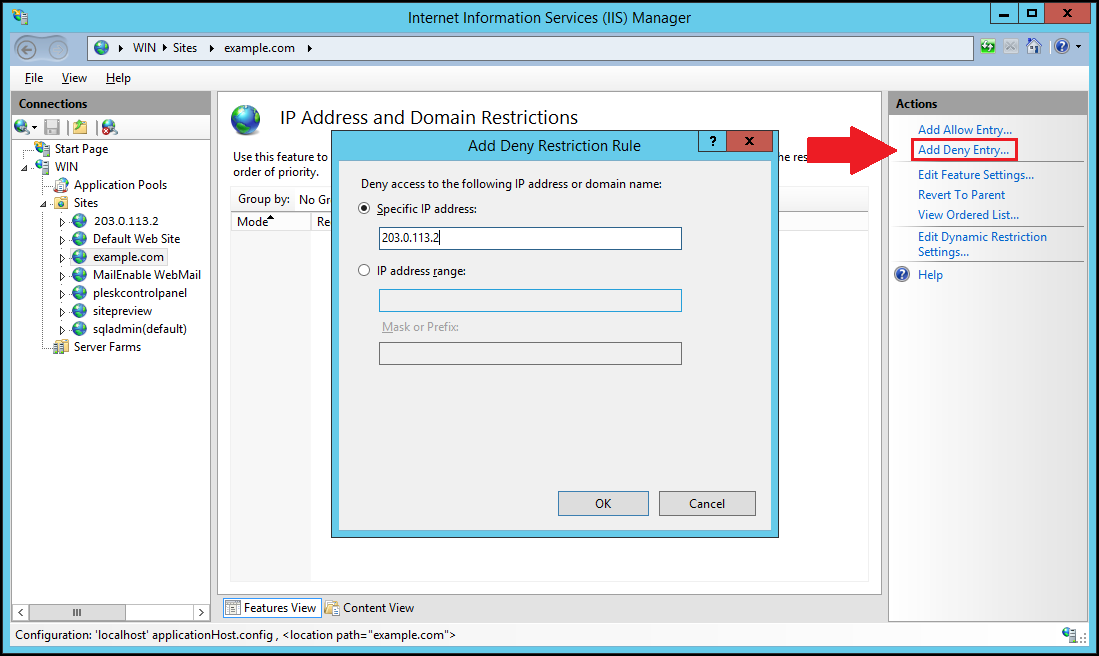Expand the MailEnable WebMail site node
This screenshot has height=656, width=1099.
pyautogui.click(x=61, y=276)
